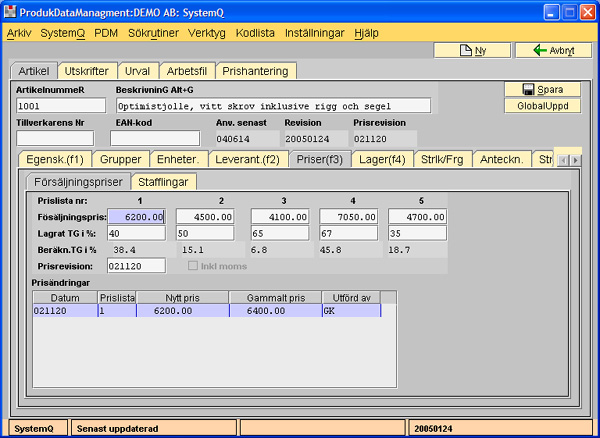The image size is (600, 438).
Task: Click the Utförd av column header
Action: (351, 298)
